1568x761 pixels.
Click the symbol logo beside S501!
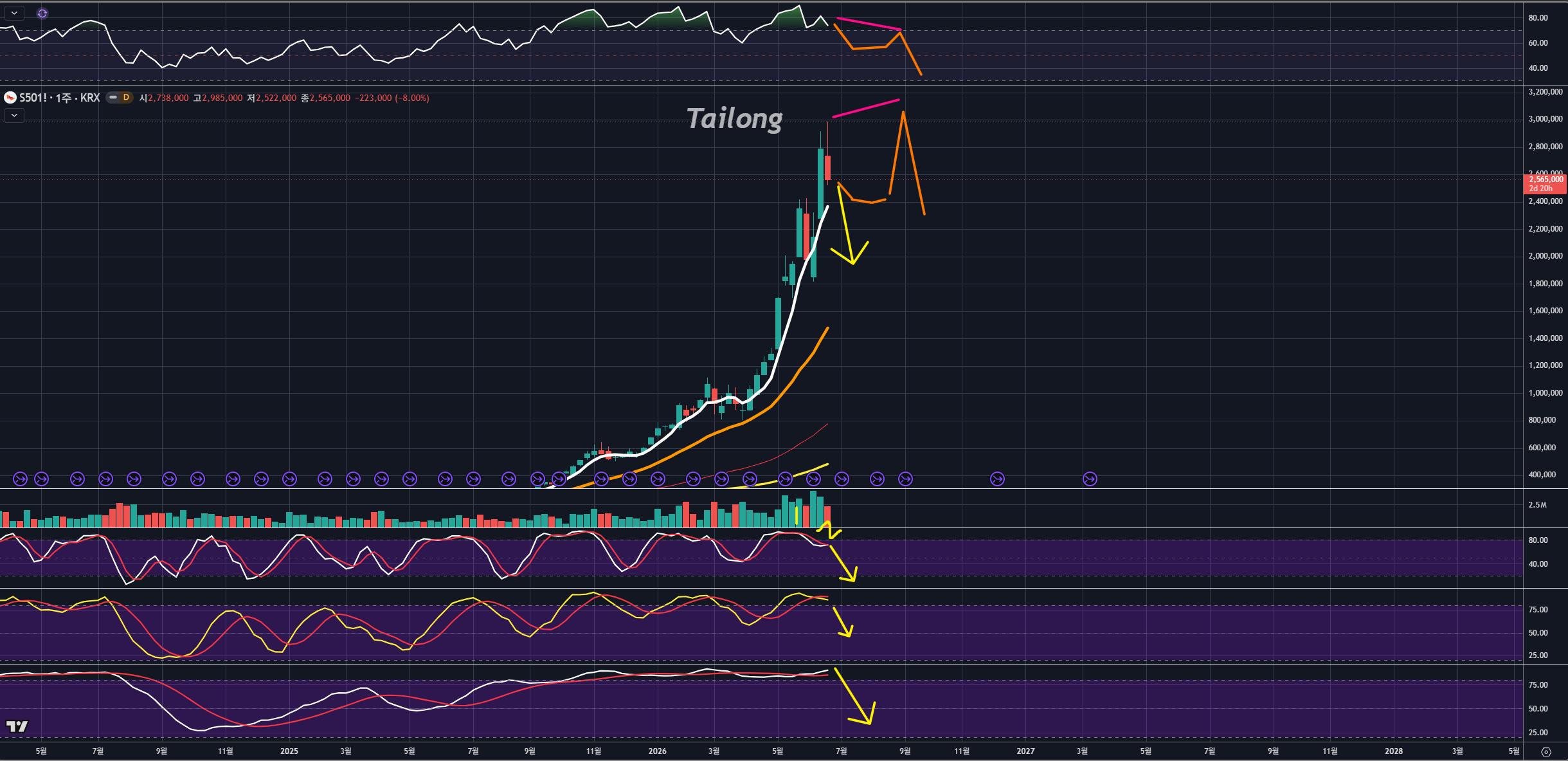tap(10, 98)
